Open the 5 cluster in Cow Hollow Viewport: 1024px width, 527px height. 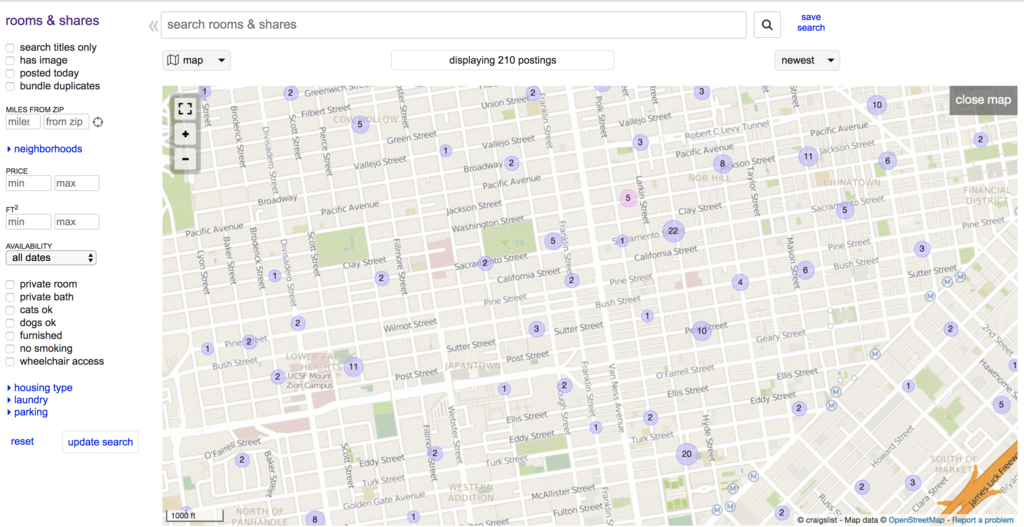[x=359, y=124]
